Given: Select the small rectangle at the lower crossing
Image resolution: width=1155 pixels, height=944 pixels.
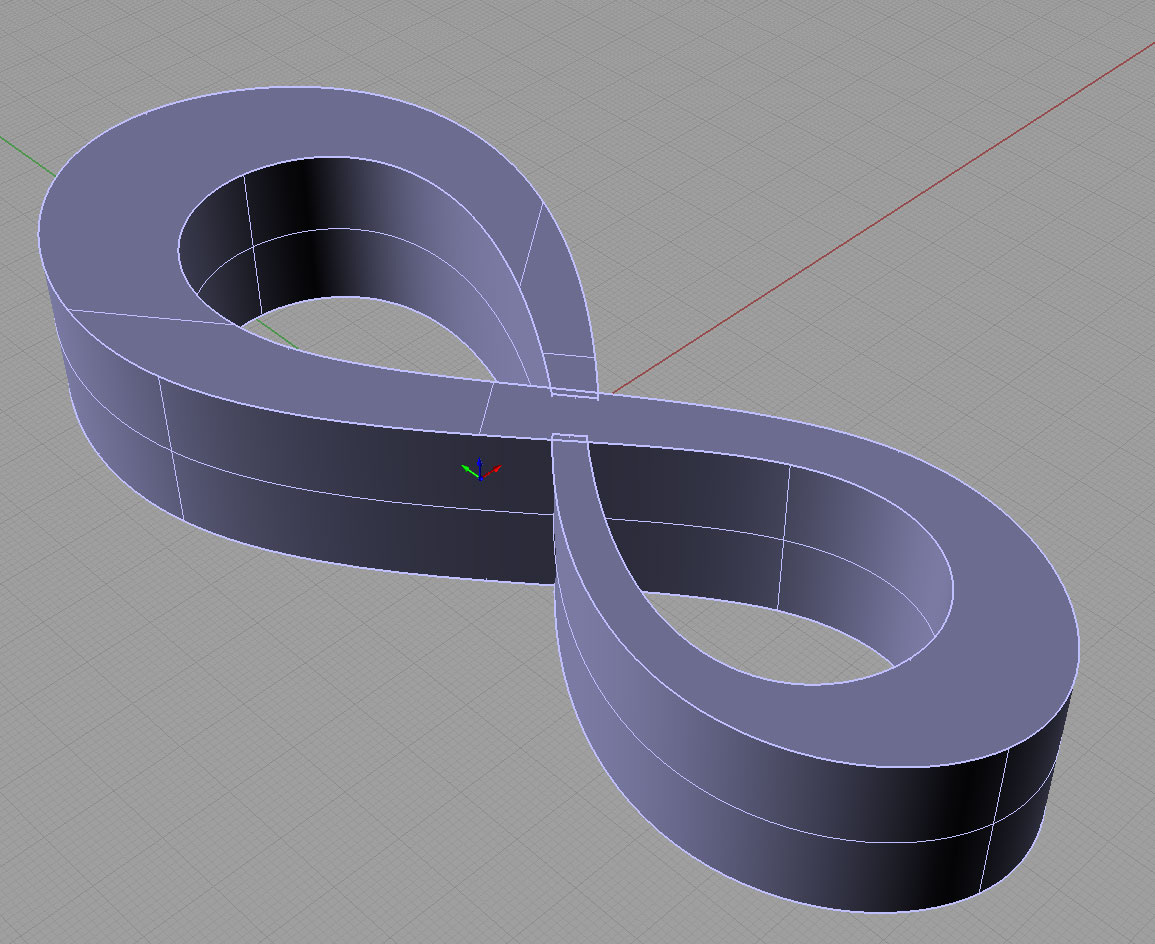Looking at the screenshot, I should click(570, 437).
